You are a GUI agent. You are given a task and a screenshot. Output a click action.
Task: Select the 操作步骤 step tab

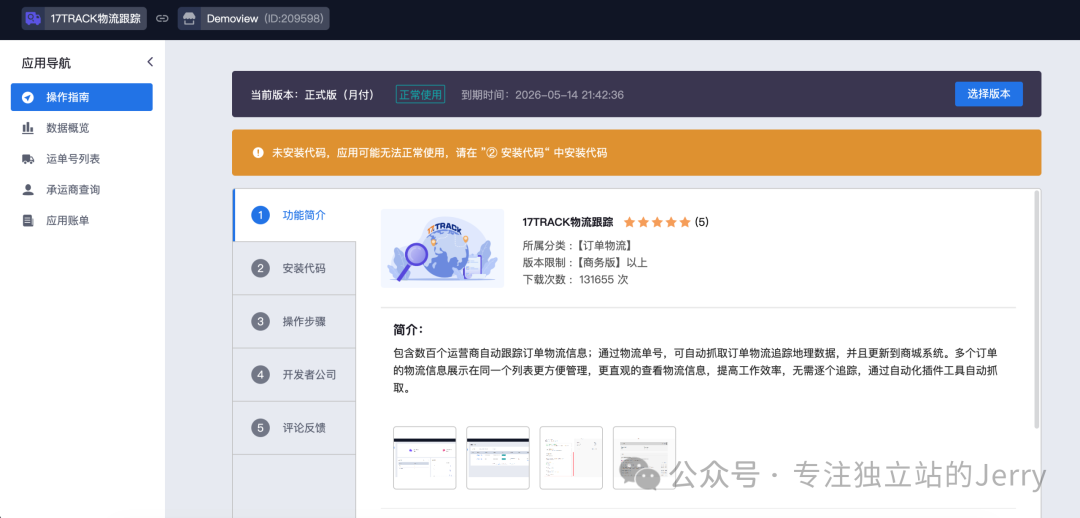pos(295,321)
